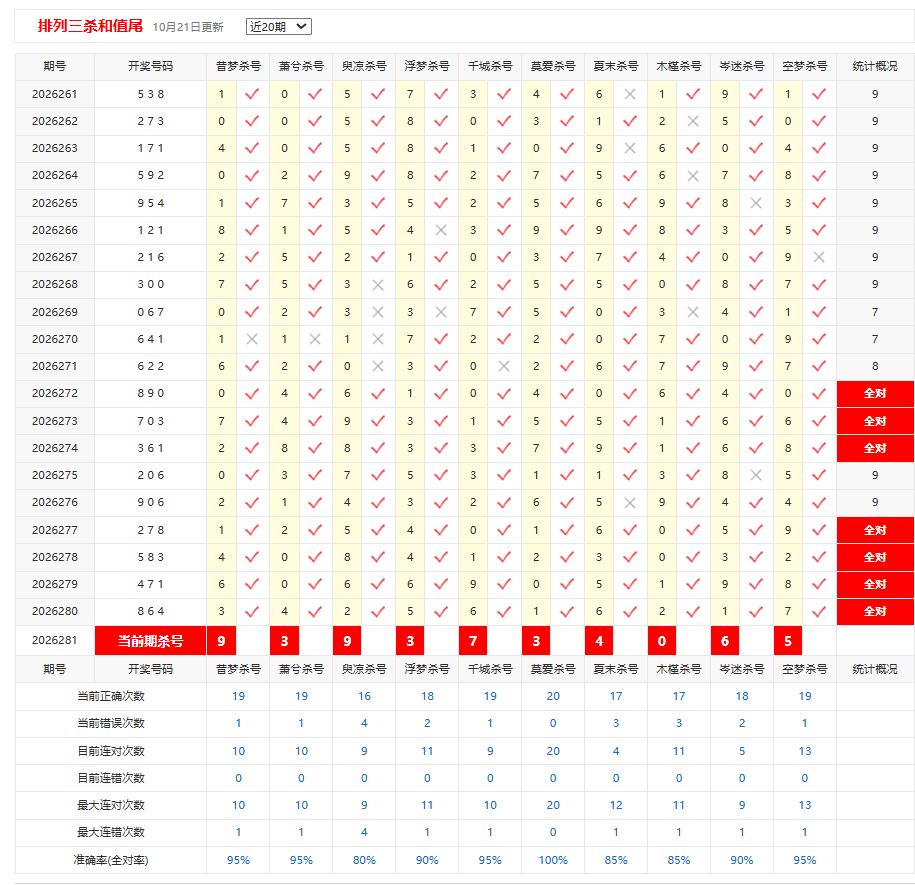The width and height of the screenshot is (915, 885).
Task: Click the red checkmark for 千城杀号 in row 2026261
Action: (x=504, y=94)
